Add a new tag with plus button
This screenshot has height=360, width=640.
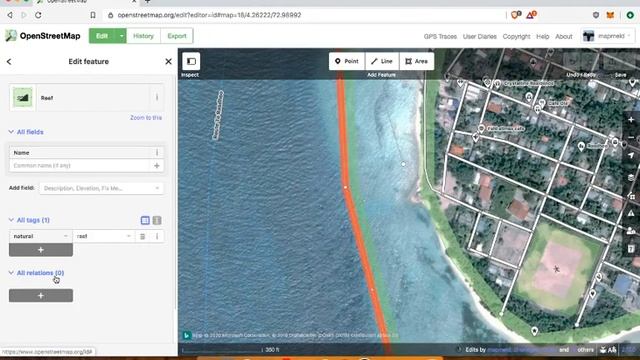click(x=41, y=250)
